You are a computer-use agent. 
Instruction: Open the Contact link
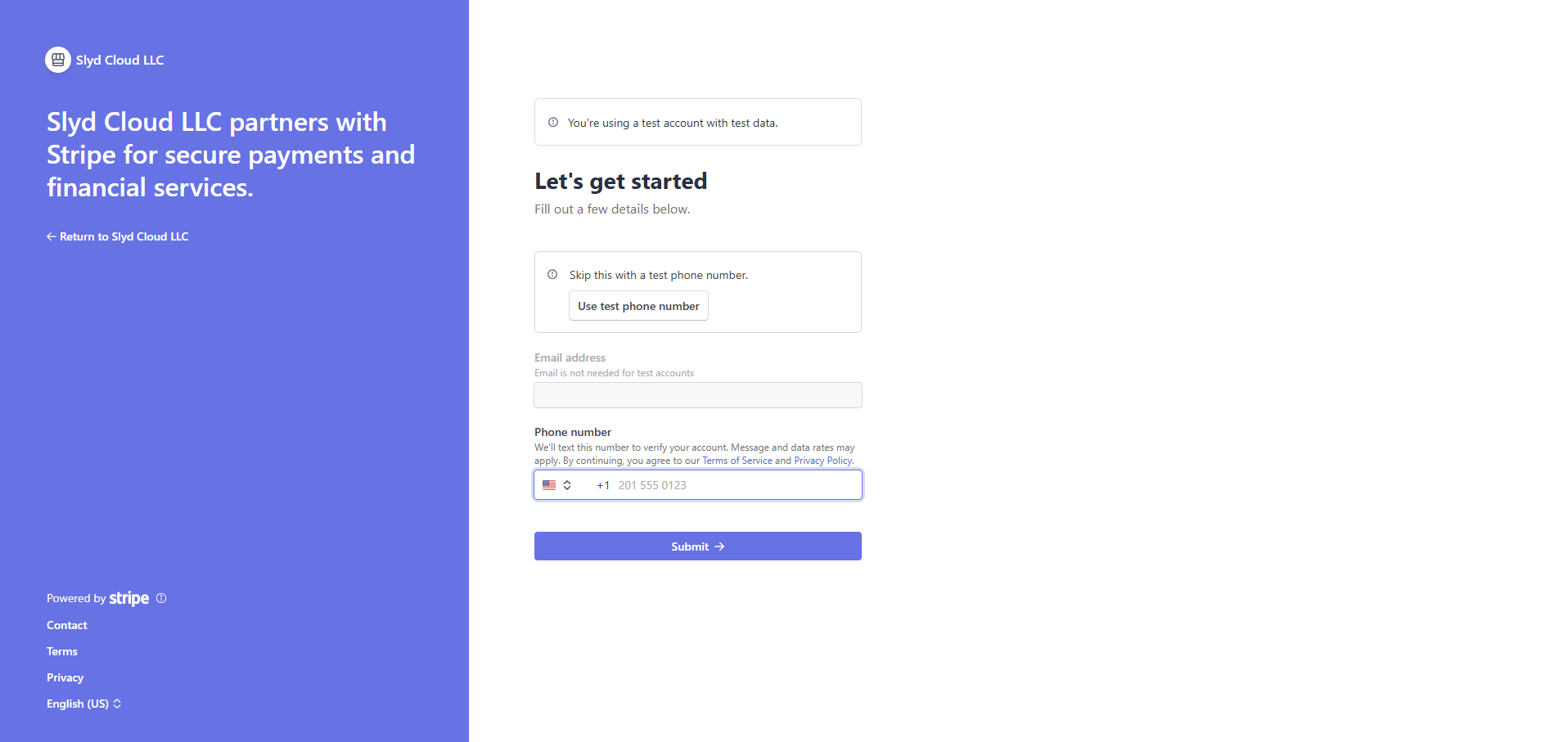coord(66,624)
